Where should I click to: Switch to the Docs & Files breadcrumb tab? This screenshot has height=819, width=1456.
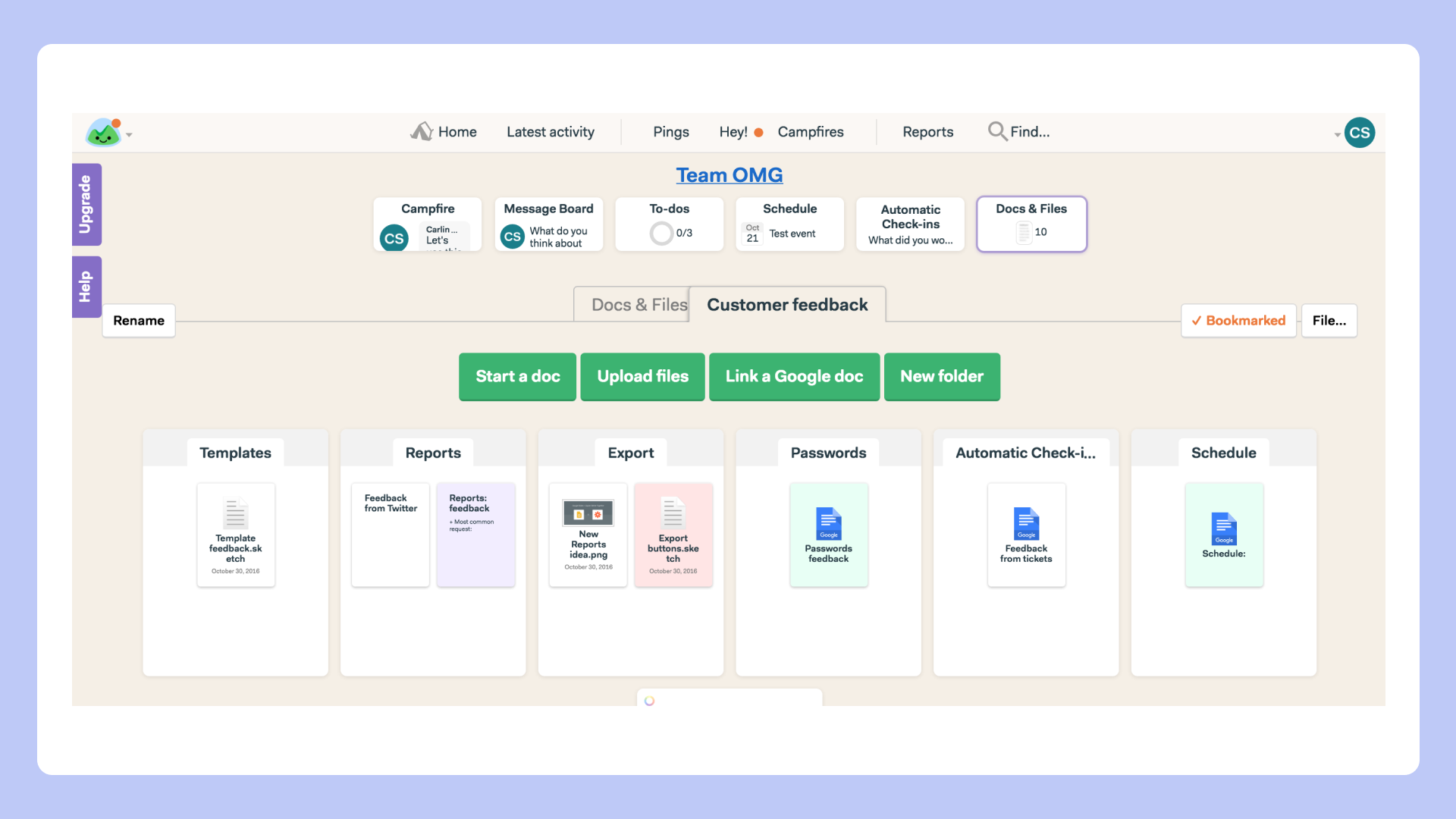(x=639, y=305)
